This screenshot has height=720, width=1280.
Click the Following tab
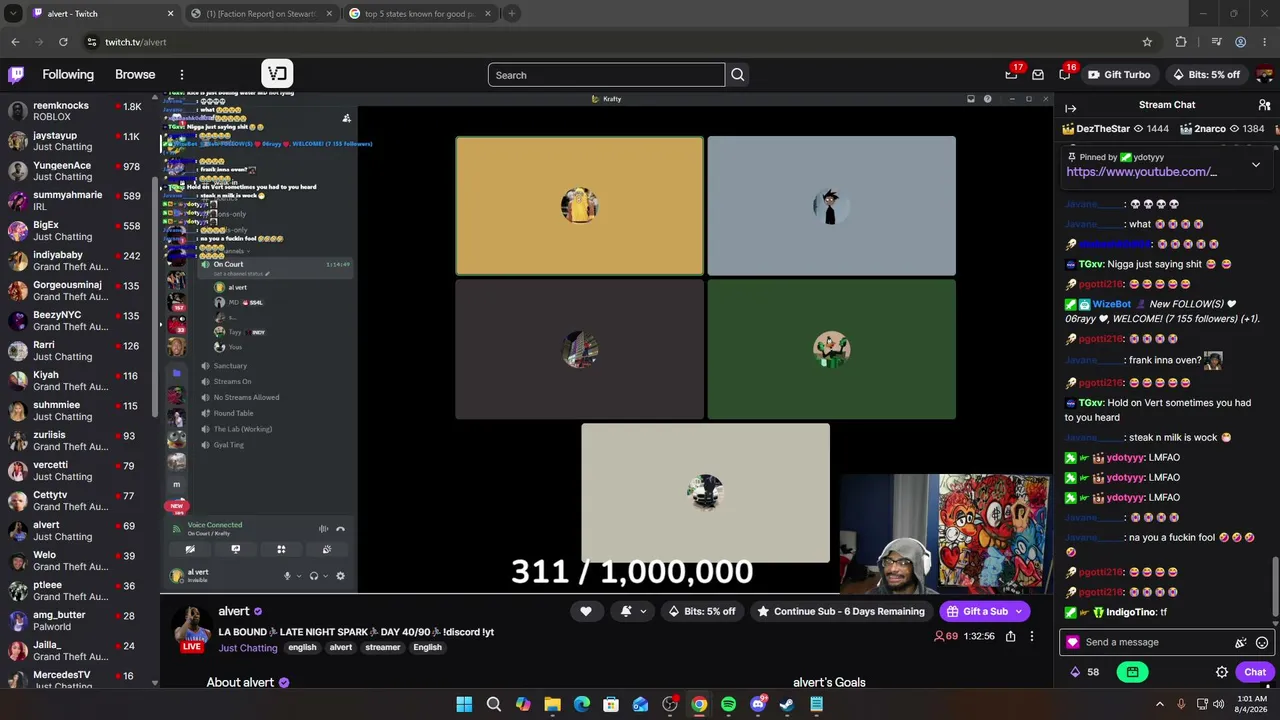68,75
